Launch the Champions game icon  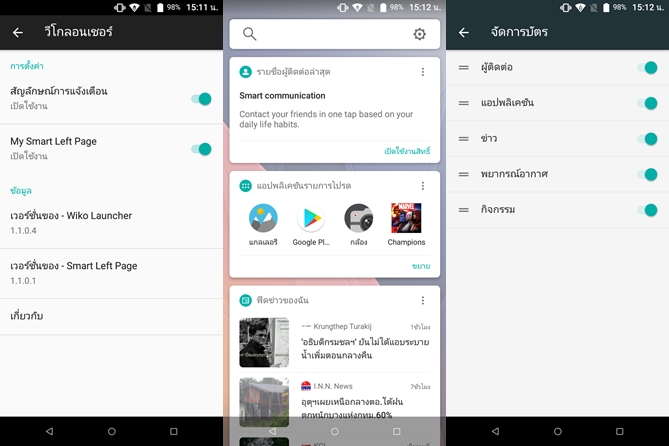point(406,219)
